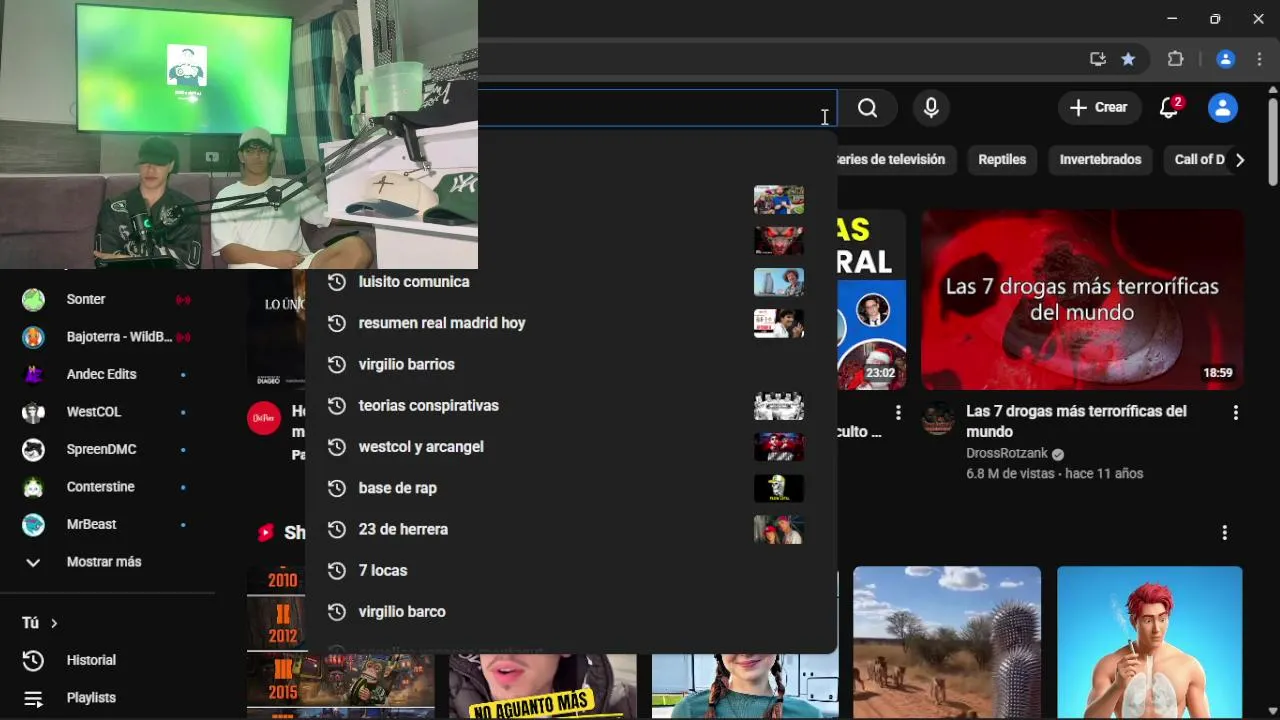Click MrBeast channel avatar icon
This screenshot has width=1280, height=720.
33,524
